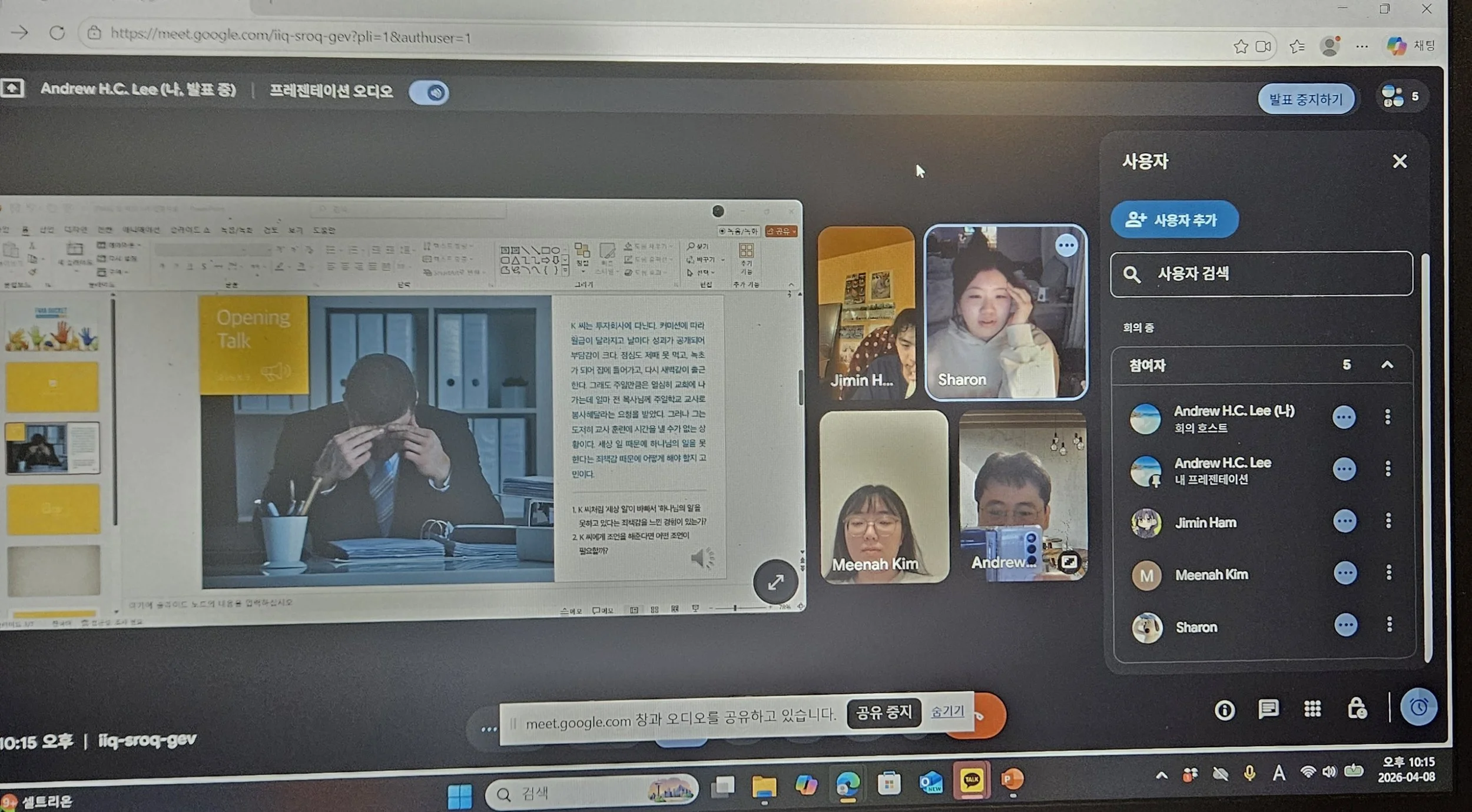Click the 숨기기 link

coord(947,711)
